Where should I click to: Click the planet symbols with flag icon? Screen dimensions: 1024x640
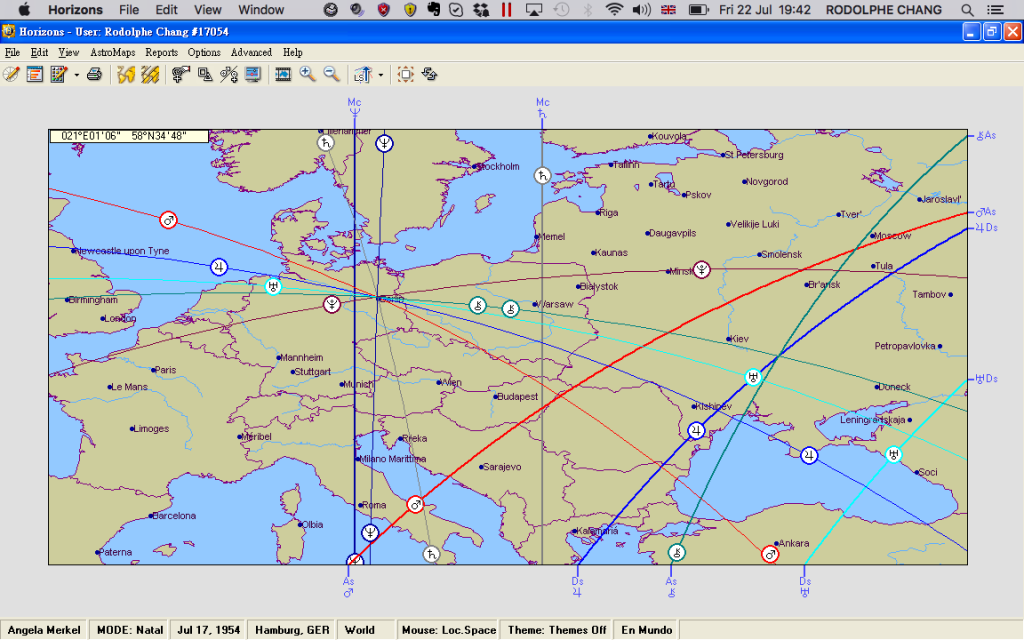click(x=181, y=74)
